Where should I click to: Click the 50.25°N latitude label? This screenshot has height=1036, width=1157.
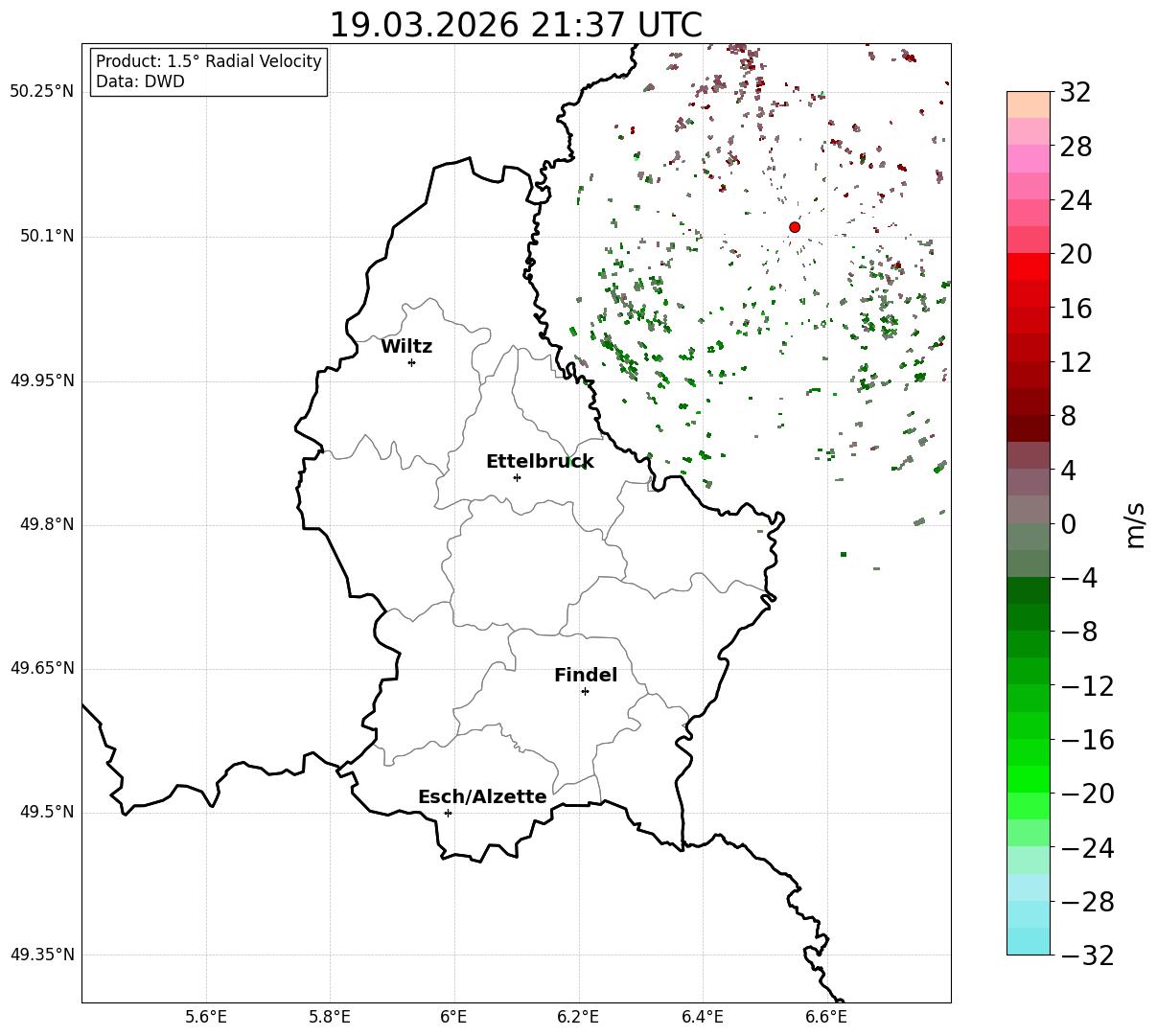pyautogui.click(x=41, y=92)
